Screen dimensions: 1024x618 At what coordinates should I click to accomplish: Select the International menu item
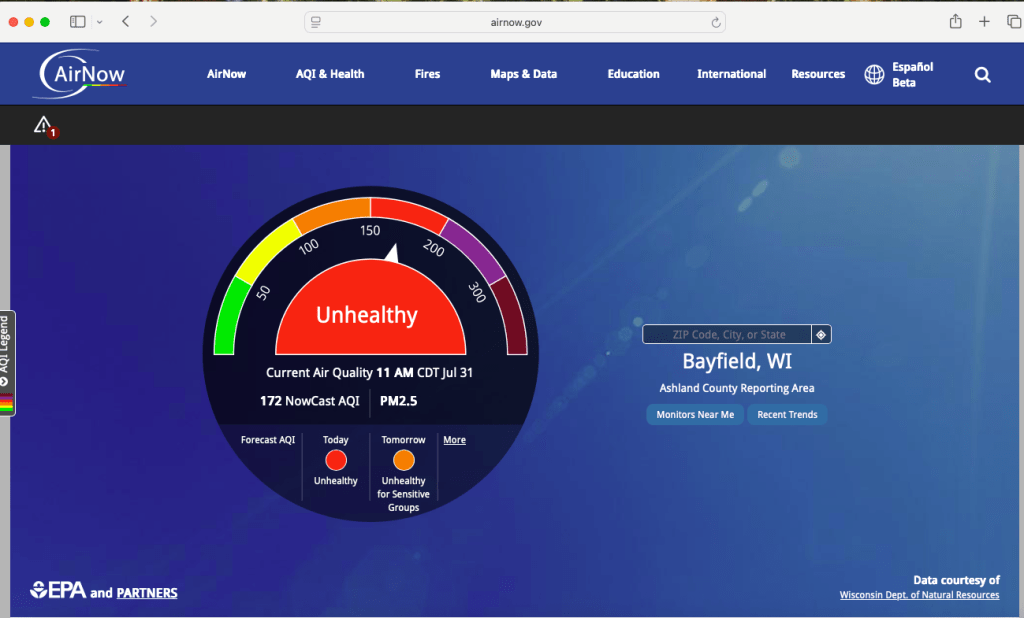click(x=731, y=73)
